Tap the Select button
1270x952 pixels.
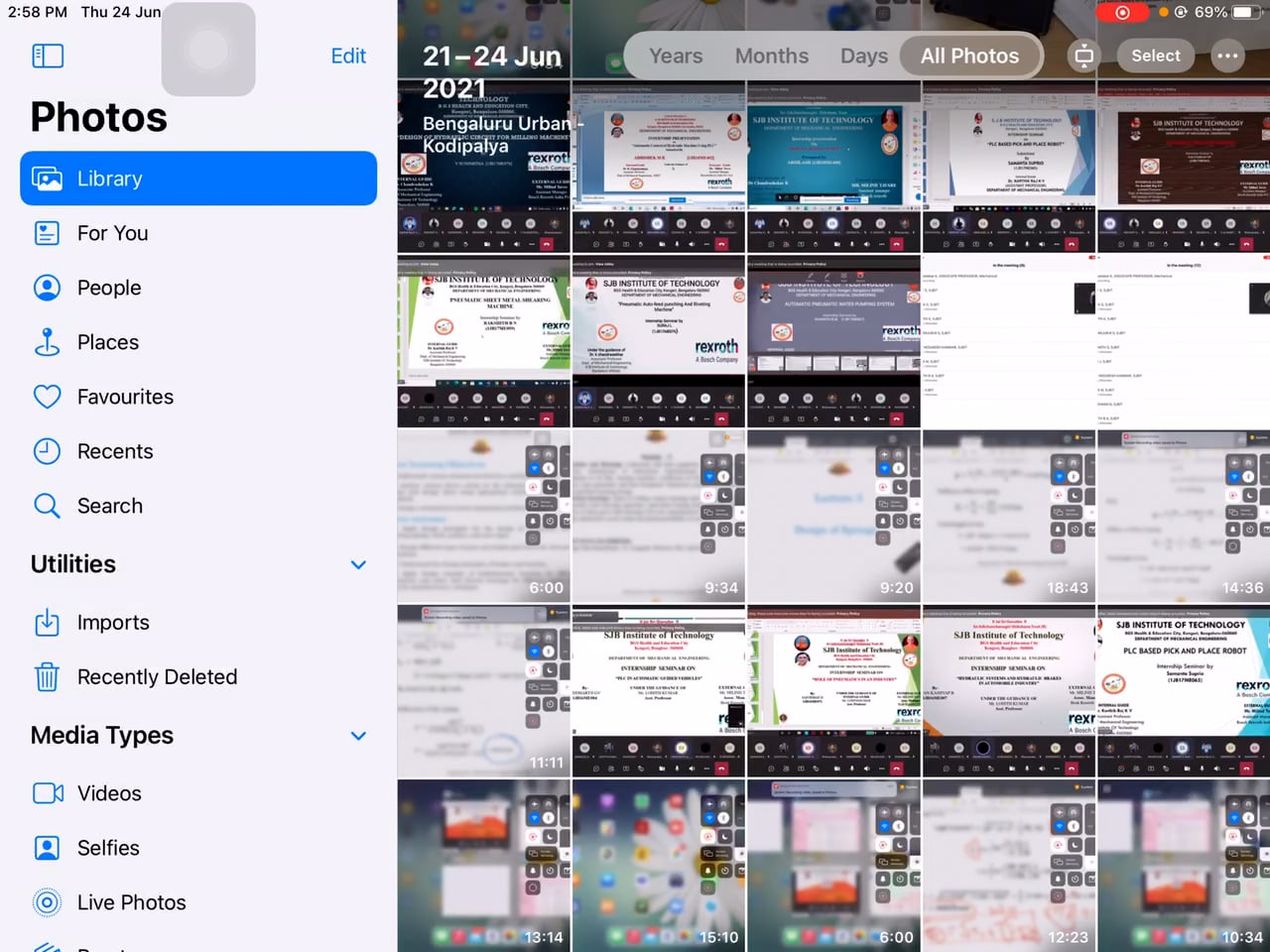pos(1156,56)
